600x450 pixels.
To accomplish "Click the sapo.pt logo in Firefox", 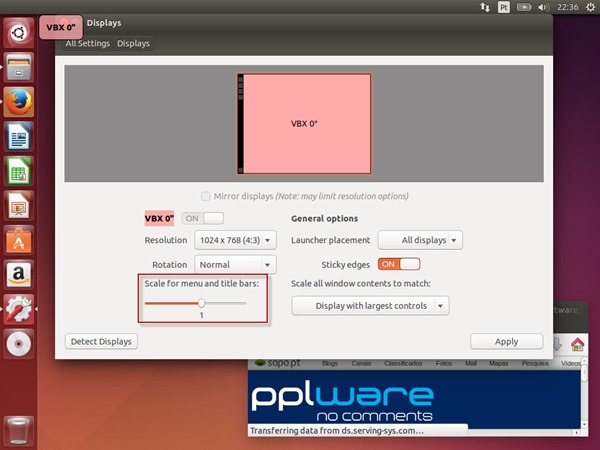I will (x=278, y=363).
